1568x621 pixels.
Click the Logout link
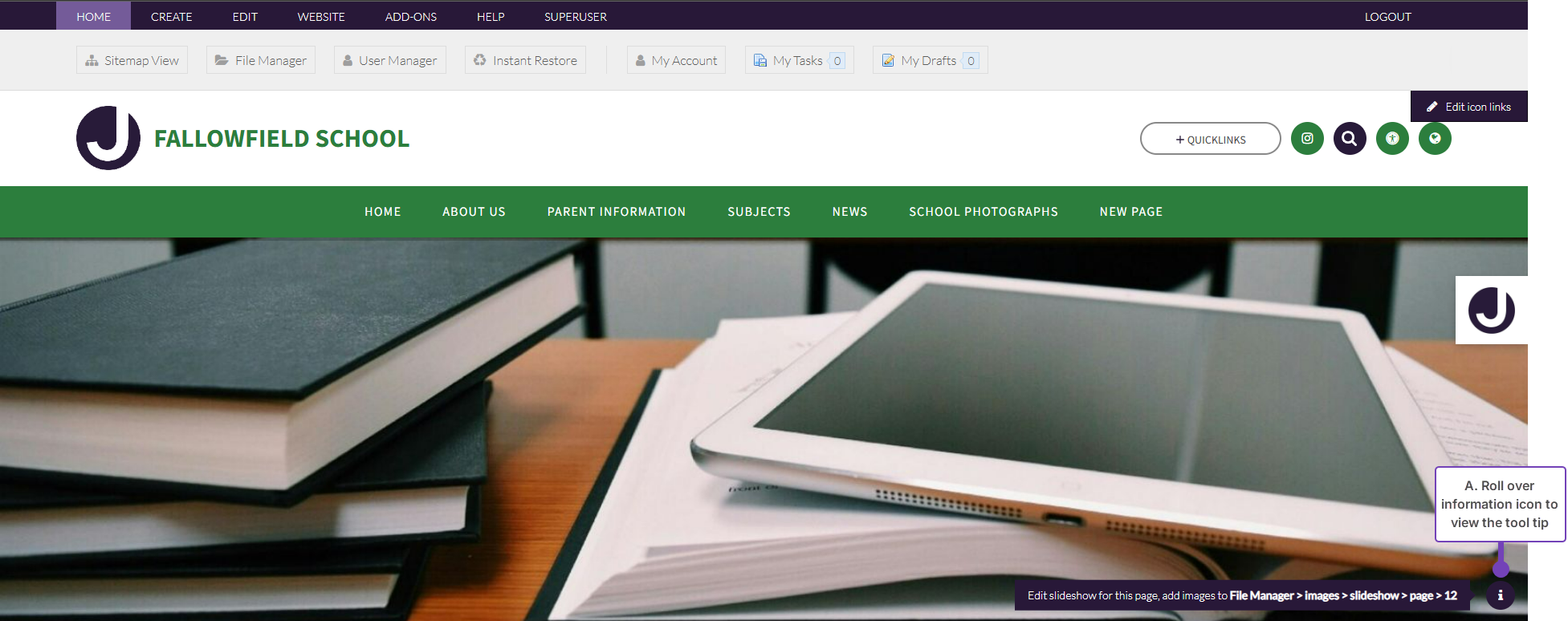coord(1387,16)
